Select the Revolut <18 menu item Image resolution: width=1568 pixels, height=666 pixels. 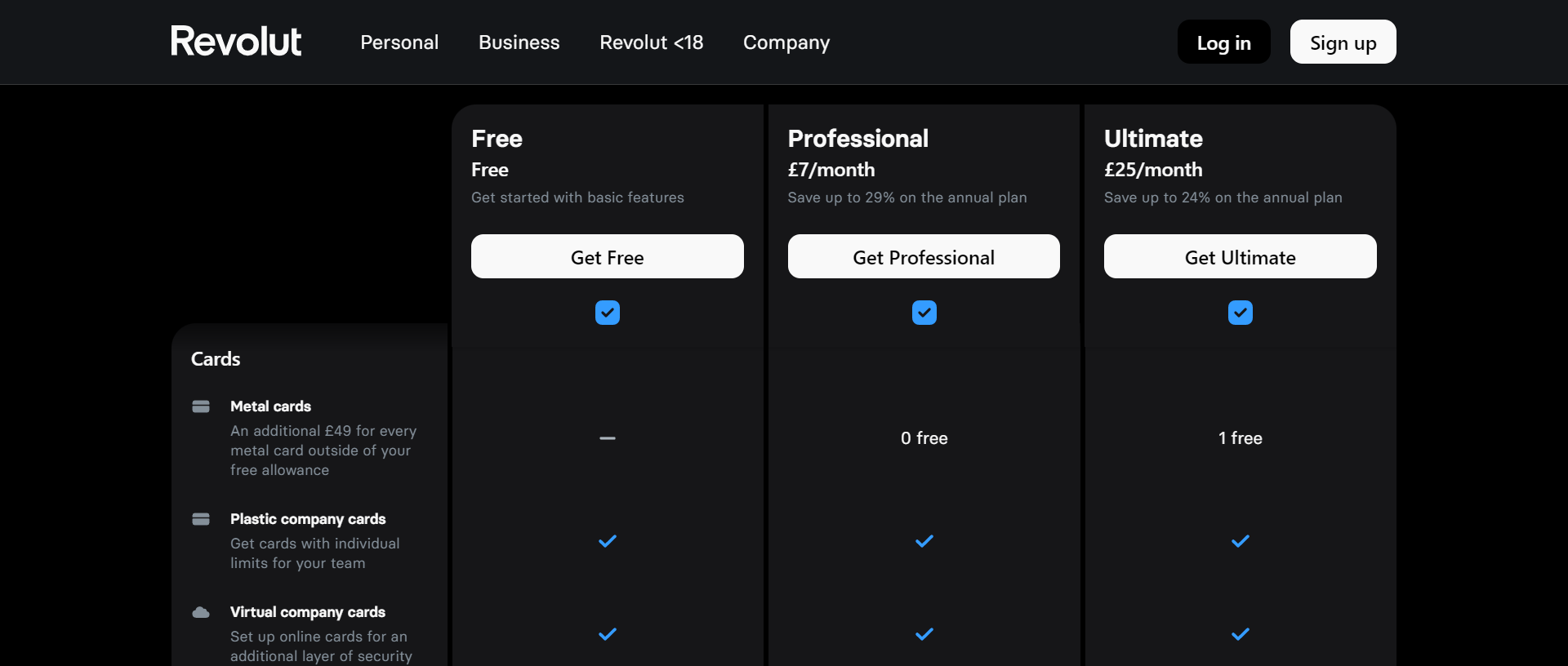(x=651, y=42)
